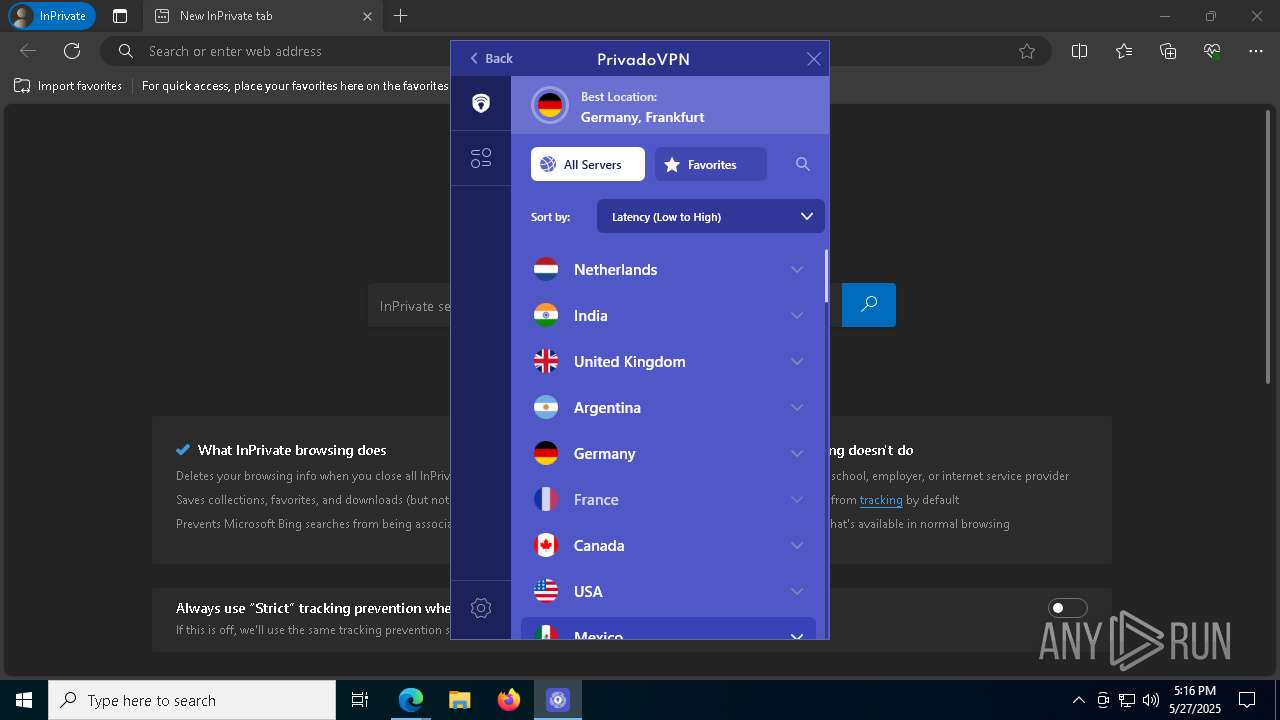Expand United Kingdom server list
Screen dimensions: 1280x720
click(x=797, y=361)
